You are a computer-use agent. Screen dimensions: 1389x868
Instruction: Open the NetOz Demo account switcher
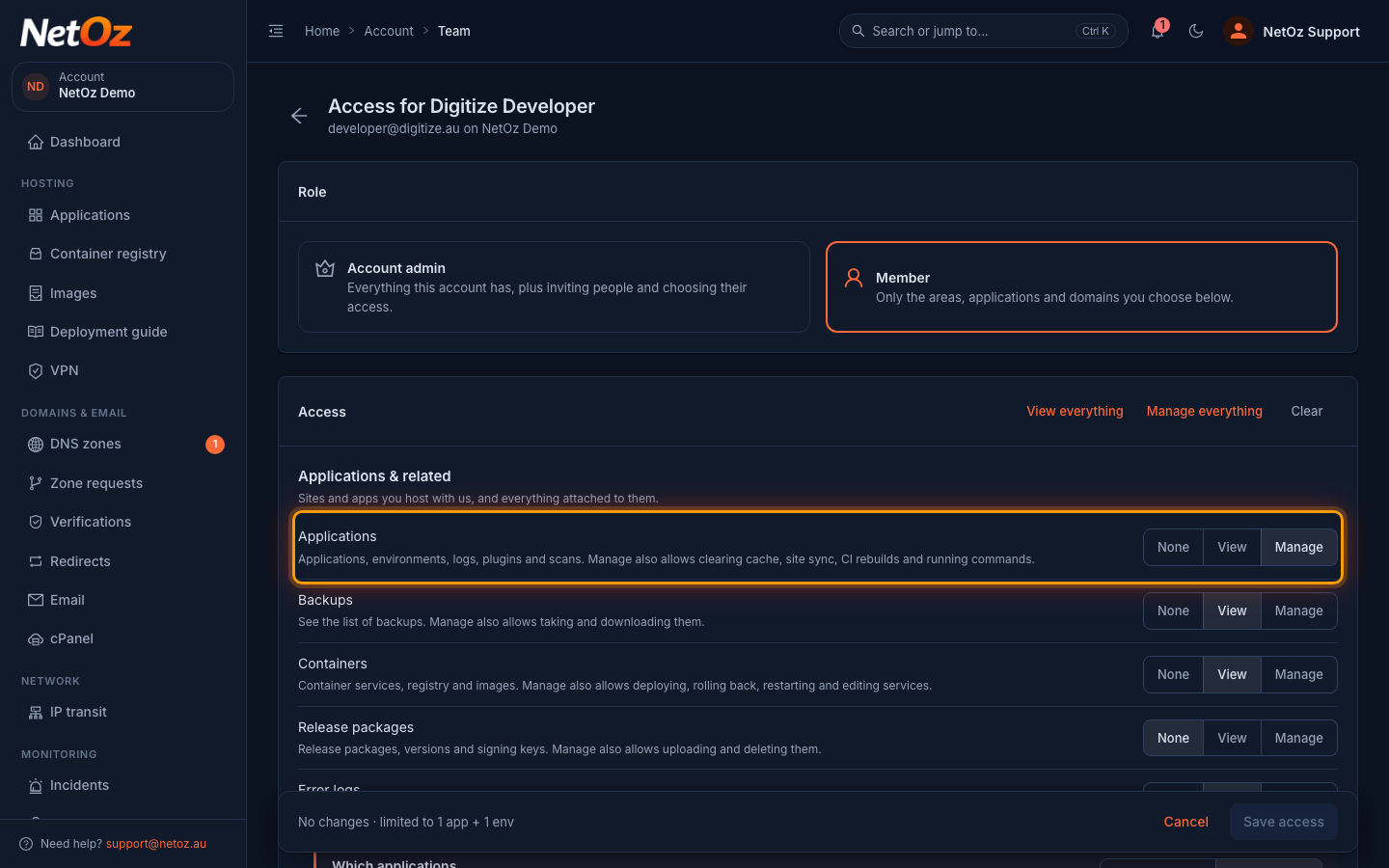[x=123, y=86]
